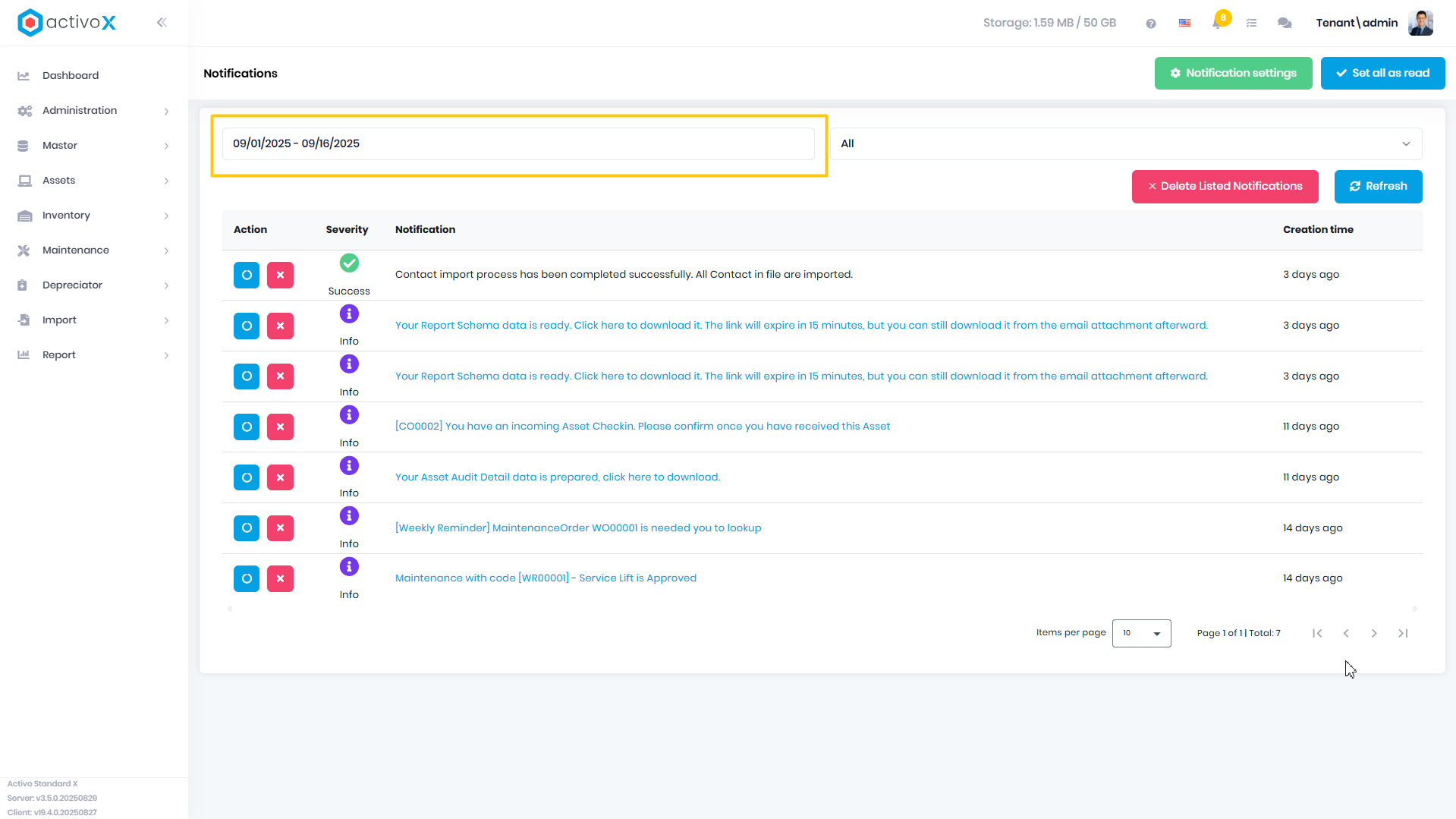Viewport: 1456px width, 819px height.
Task: Change language via the flag icon
Action: pos(1184,24)
